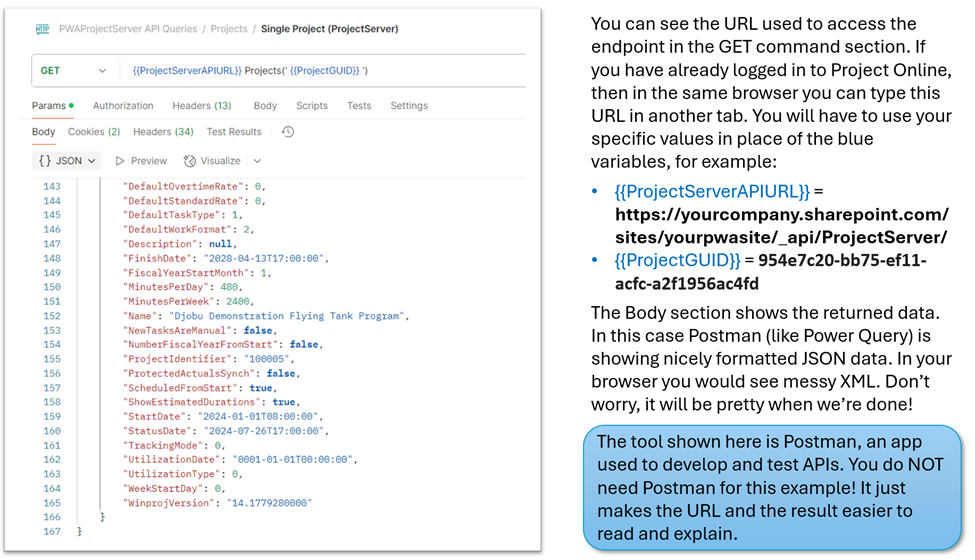Click the Preview play icon
This screenshot has height=560, width=975.
(x=120, y=161)
